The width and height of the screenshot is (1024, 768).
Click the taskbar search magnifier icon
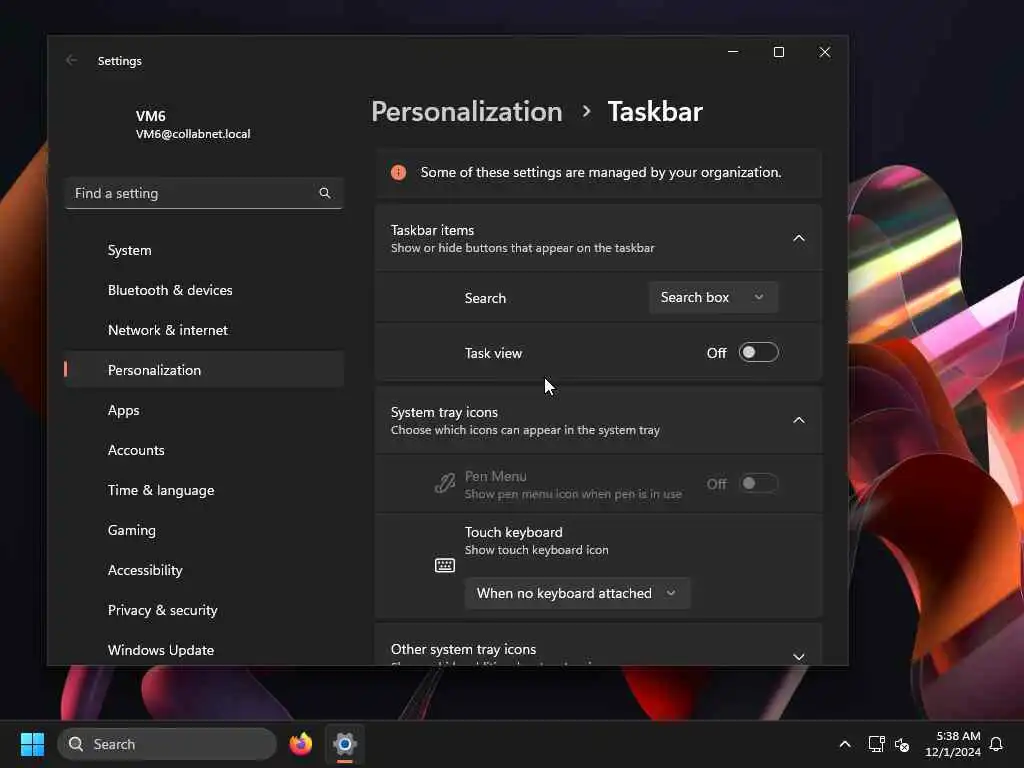click(76, 744)
